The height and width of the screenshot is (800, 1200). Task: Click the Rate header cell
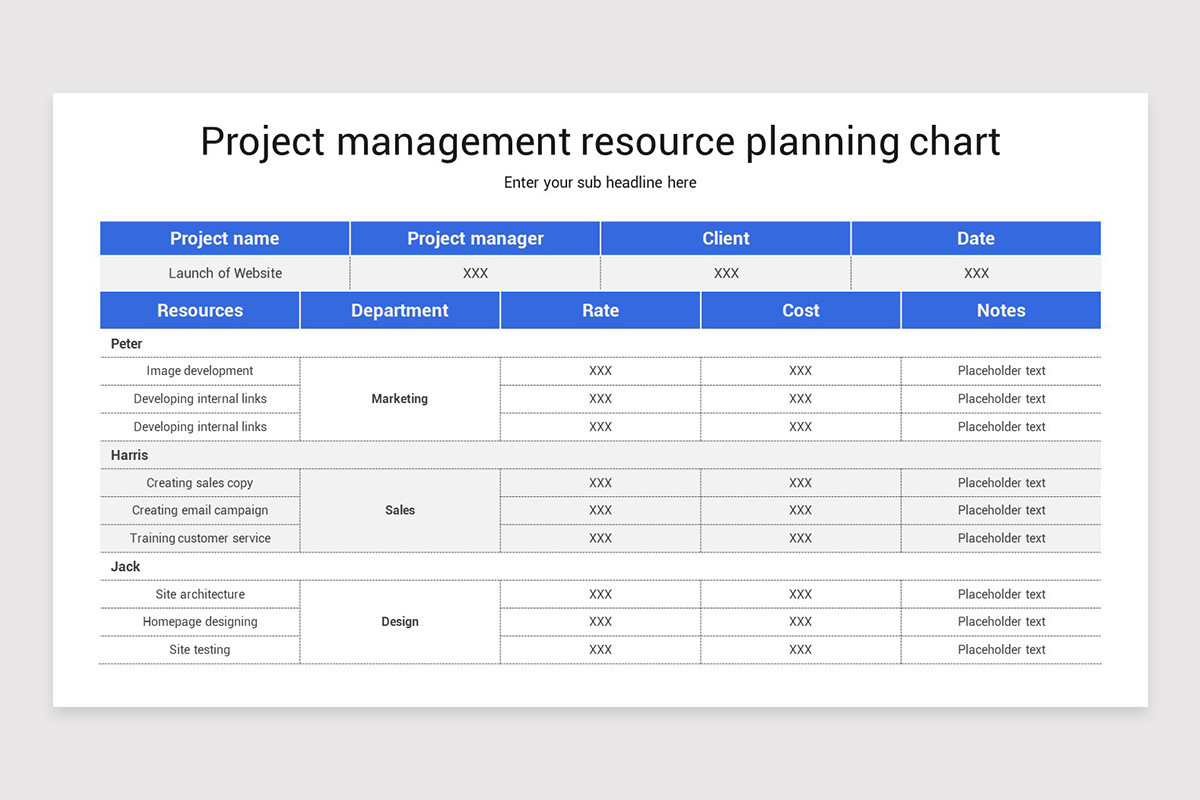(x=600, y=310)
